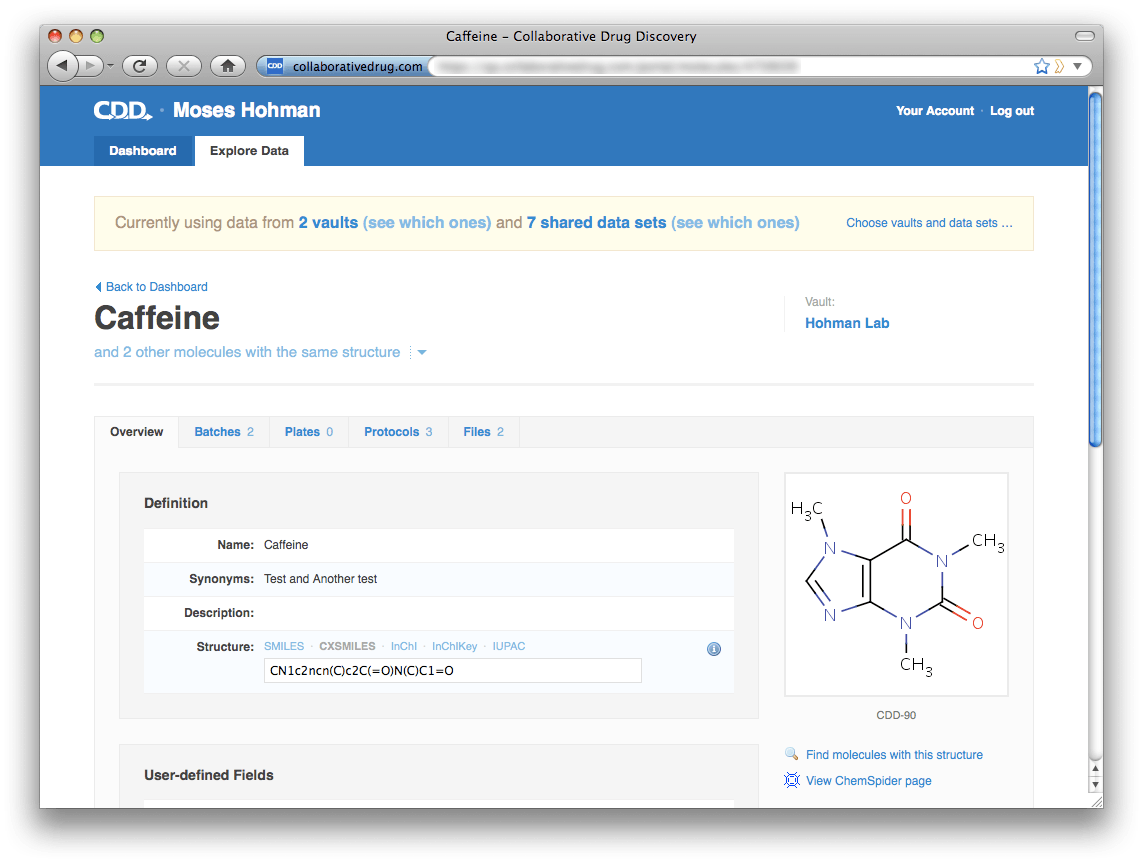Viewport: 1143px width, 863px height.
Task: Switch to the Dashboard tab
Action: tap(143, 151)
